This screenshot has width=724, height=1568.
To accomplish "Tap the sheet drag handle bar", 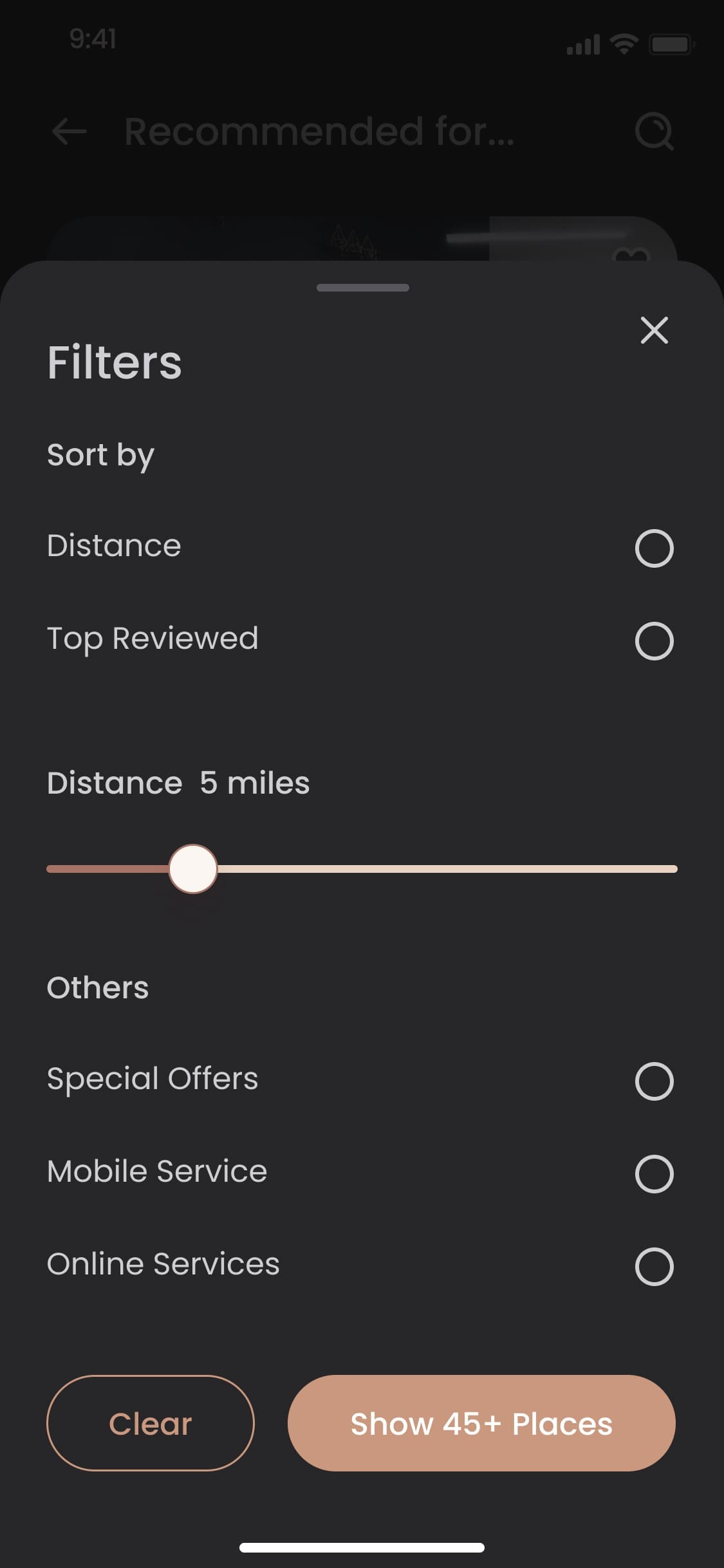I will pos(363,288).
